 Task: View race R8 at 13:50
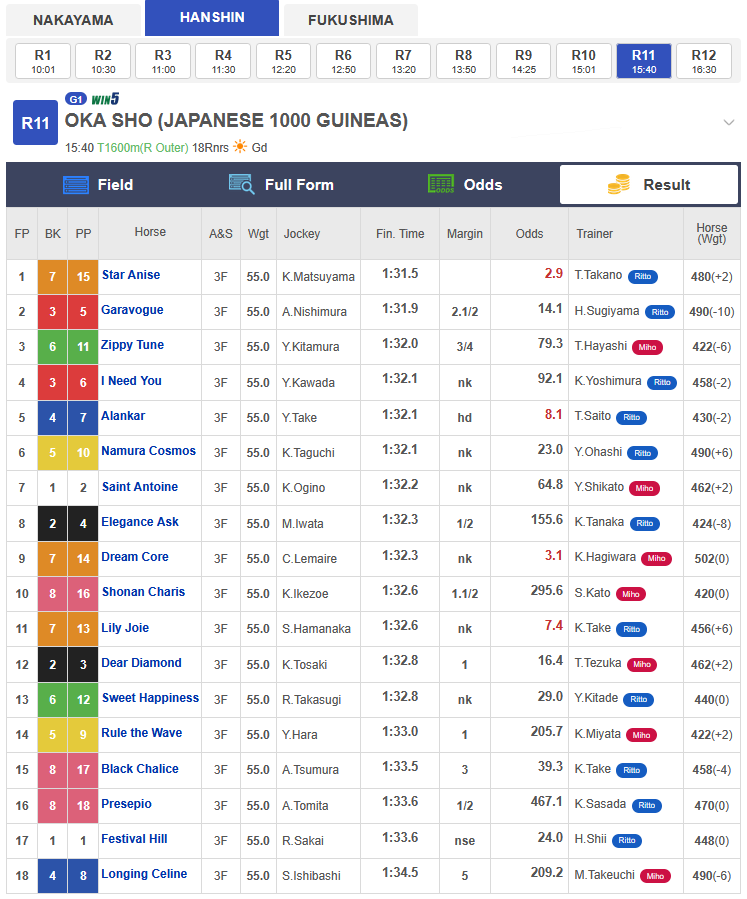tap(464, 61)
